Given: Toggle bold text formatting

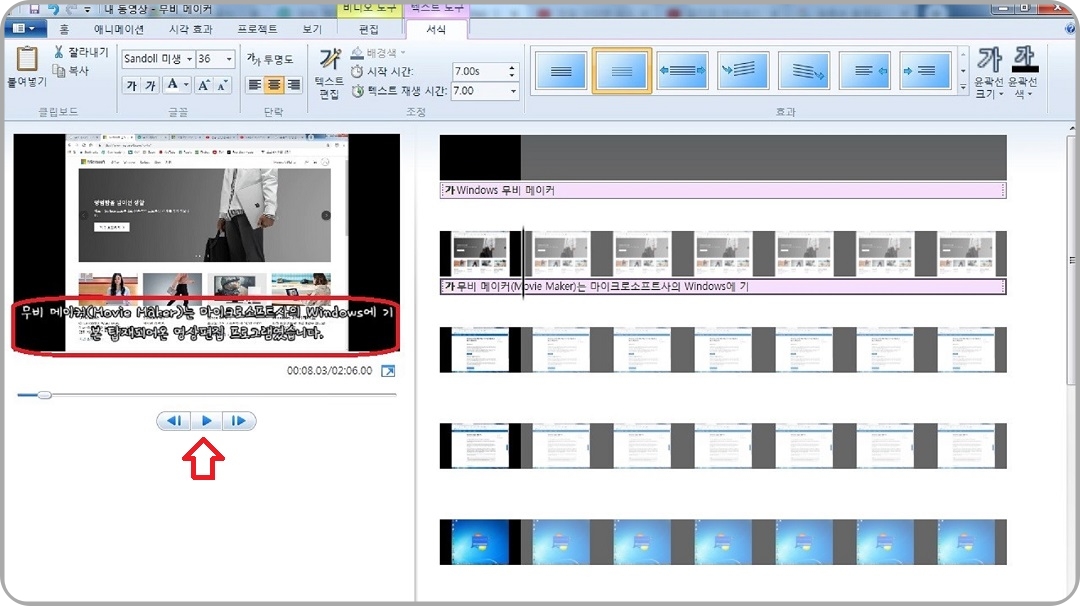Looking at the screenshot, I should click(x=132, y=85).
